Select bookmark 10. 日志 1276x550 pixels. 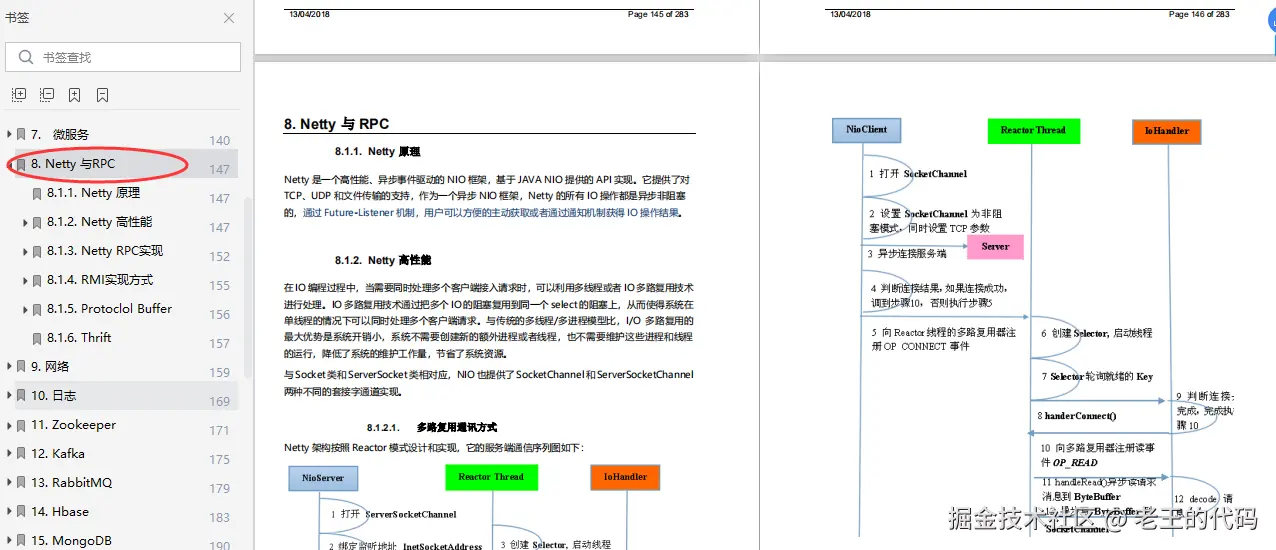[53, 395]
